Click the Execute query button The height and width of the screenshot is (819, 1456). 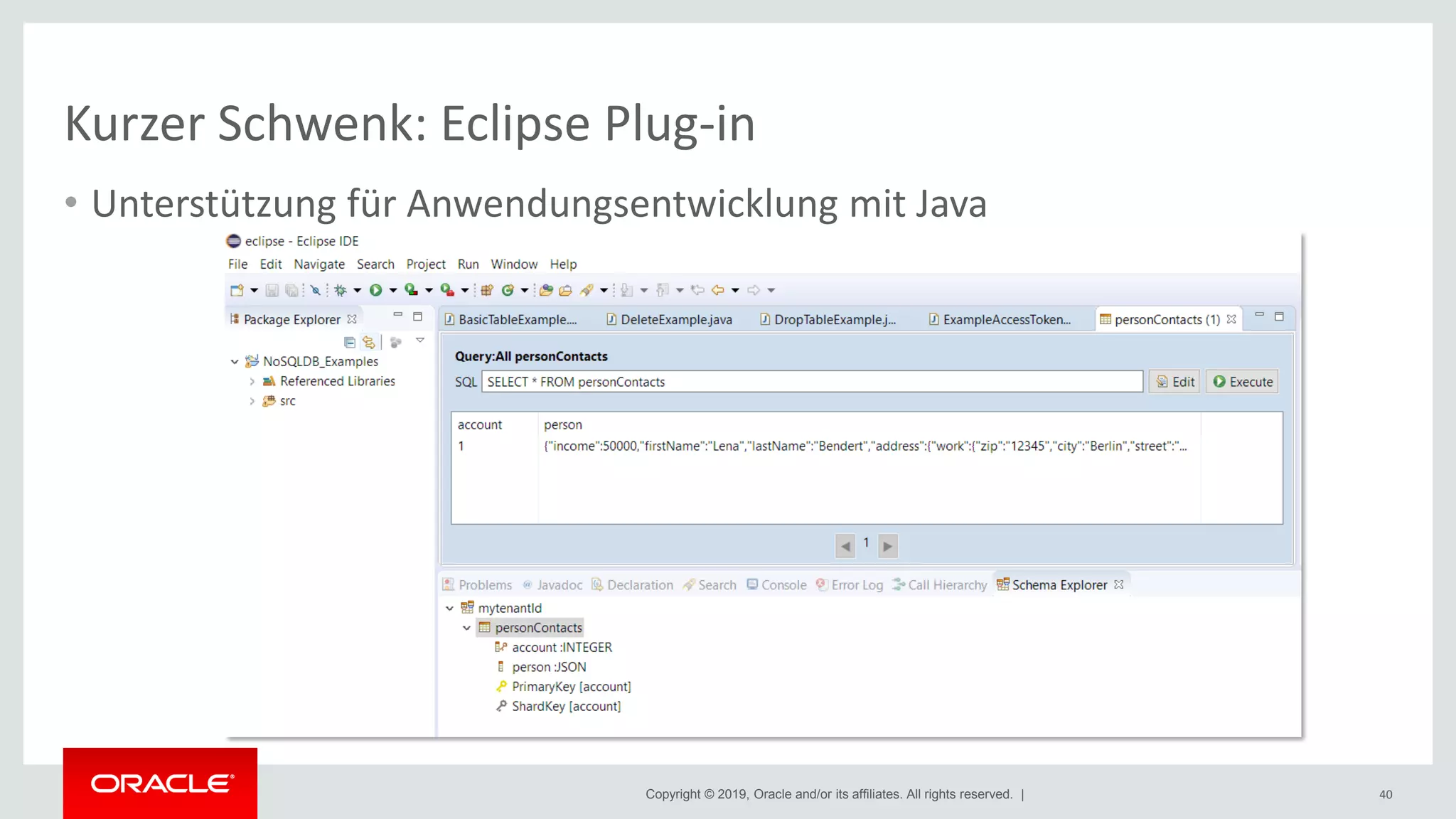click(x=1243, y=382)
